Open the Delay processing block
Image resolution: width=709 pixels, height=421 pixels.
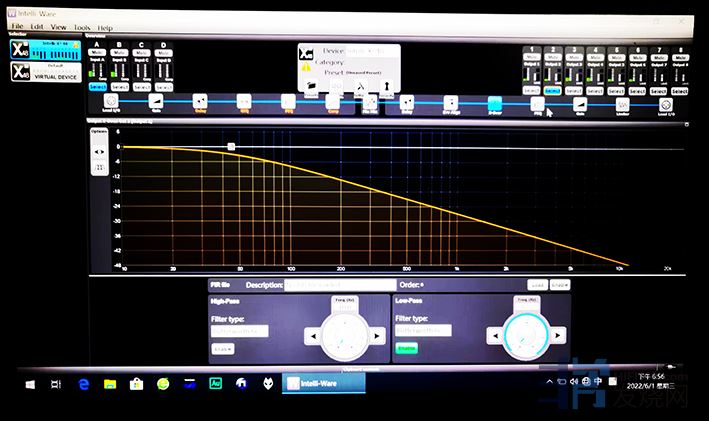click(199, 102)
